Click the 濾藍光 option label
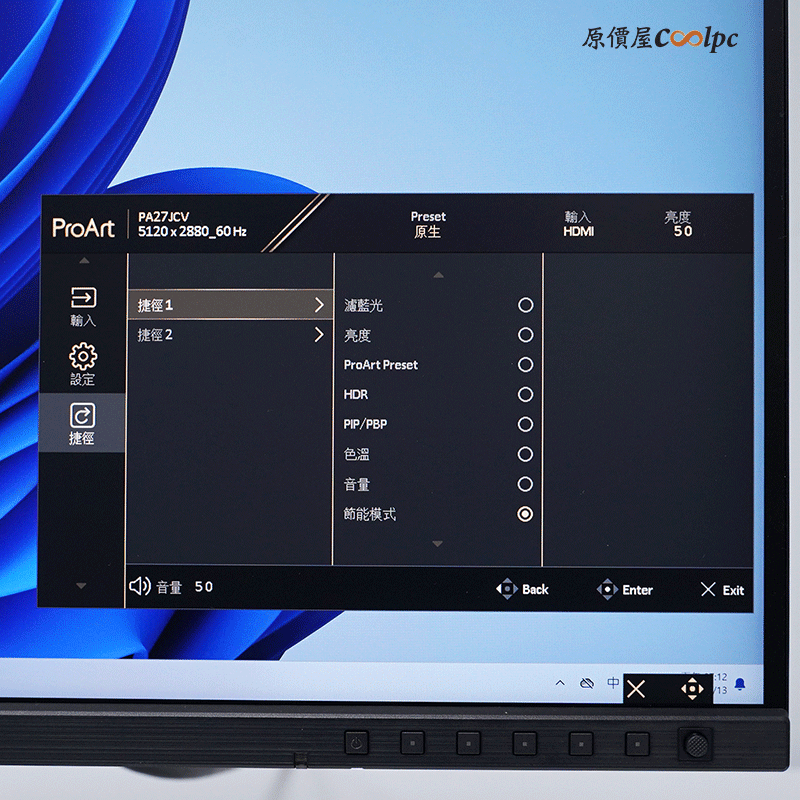 [363, 306]
